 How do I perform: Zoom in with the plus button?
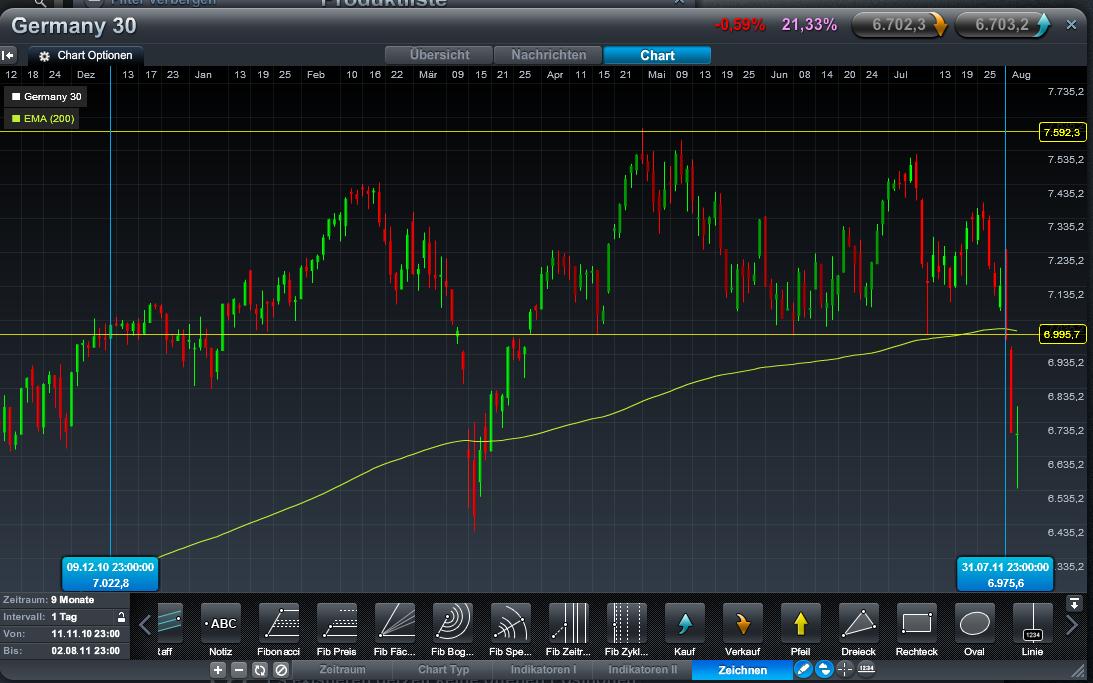(x=218, y=670)
